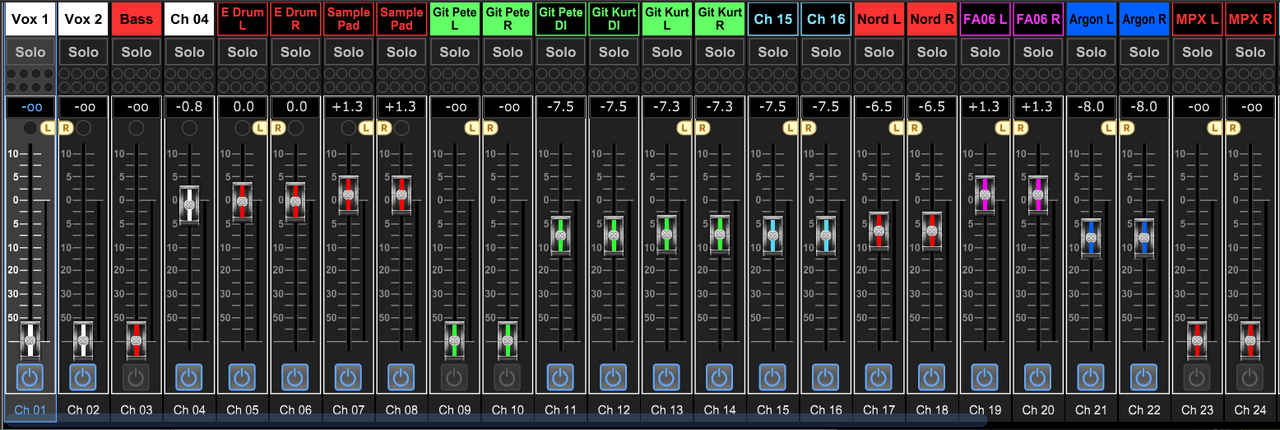Toggle Solo on the Vox 1 channel
Screen dimensions: 1280x430
coord(30,52)
